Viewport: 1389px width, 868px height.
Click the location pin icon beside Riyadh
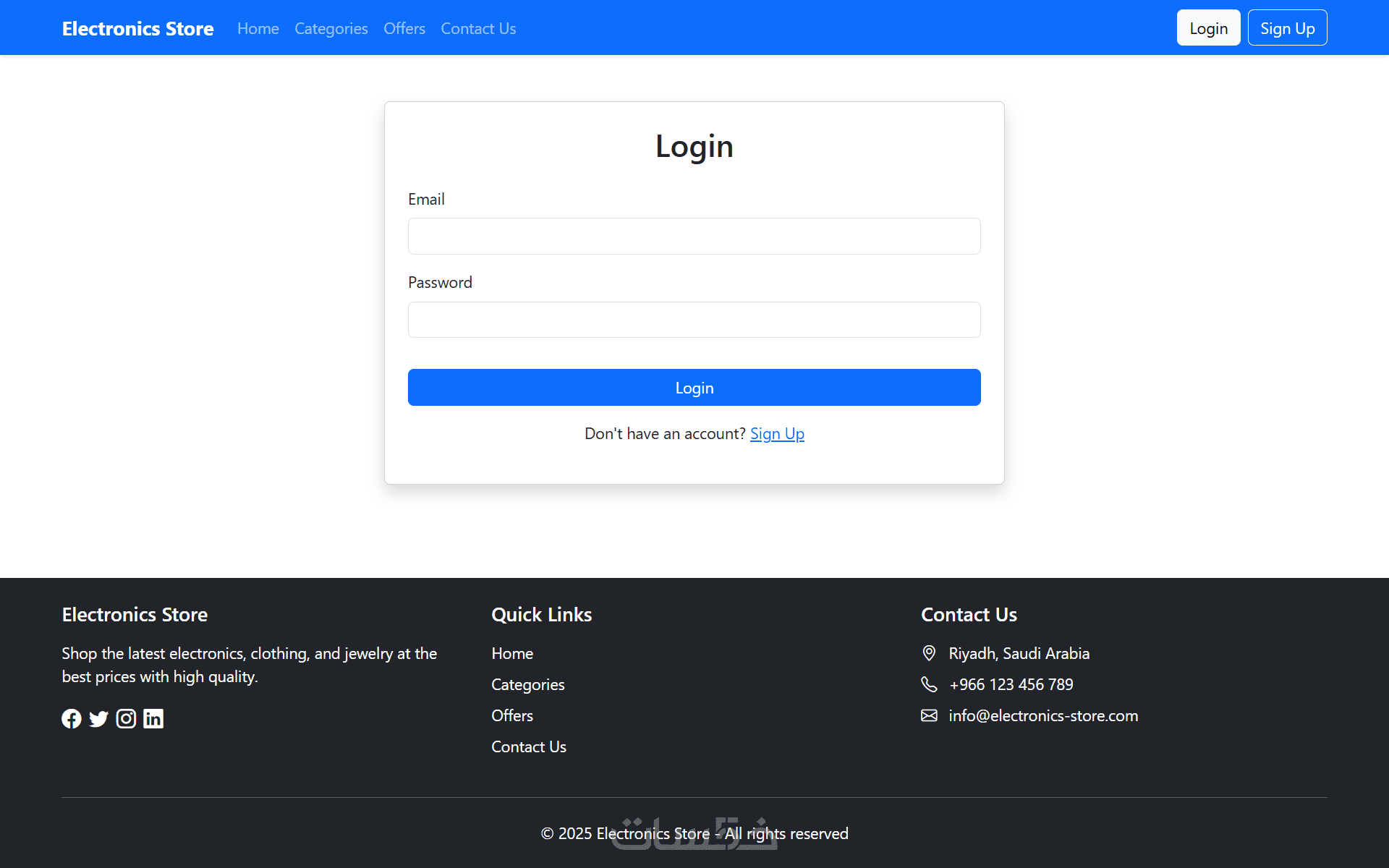(929, 653)
